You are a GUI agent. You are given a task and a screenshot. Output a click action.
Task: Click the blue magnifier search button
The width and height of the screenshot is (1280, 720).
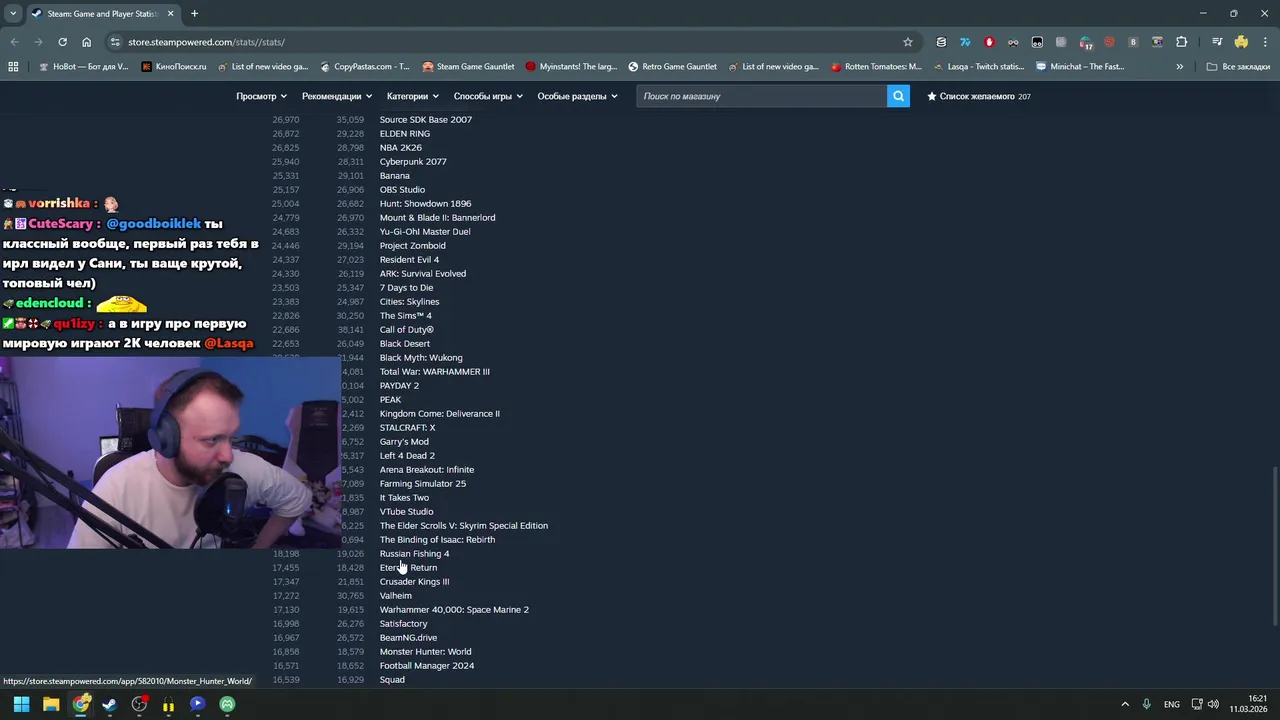pyautogui.click(x=898, y=96)
